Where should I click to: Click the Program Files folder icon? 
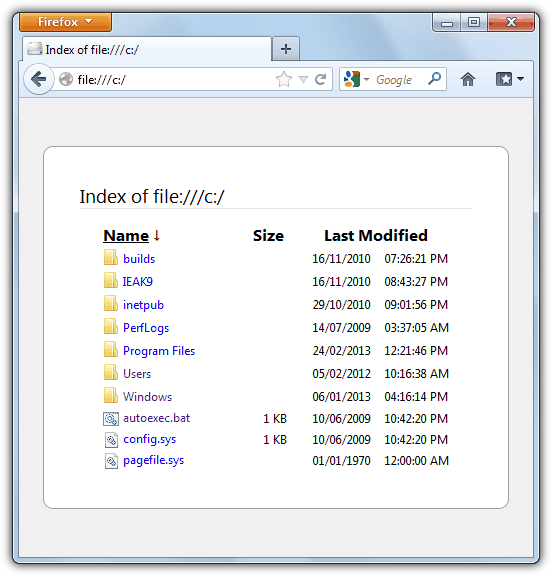tap(111, 349)
